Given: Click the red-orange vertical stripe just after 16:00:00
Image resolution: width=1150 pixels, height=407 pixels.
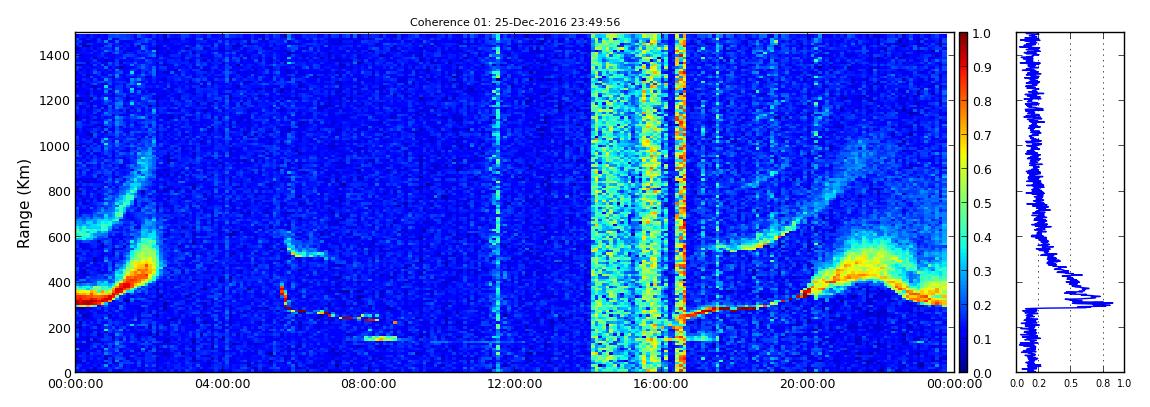Looking at the screenshot, I should click(680, 202).
